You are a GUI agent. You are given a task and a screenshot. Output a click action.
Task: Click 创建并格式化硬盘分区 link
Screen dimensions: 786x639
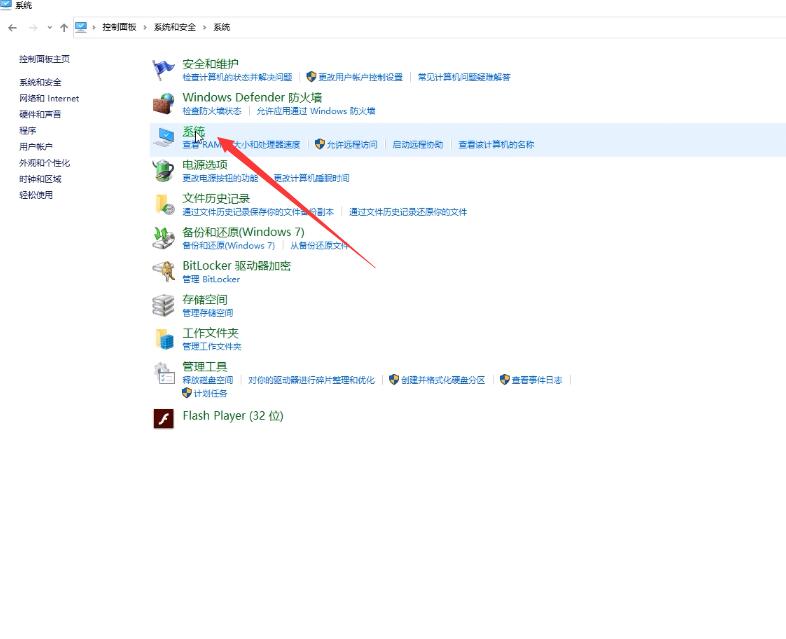click(443, 380)
